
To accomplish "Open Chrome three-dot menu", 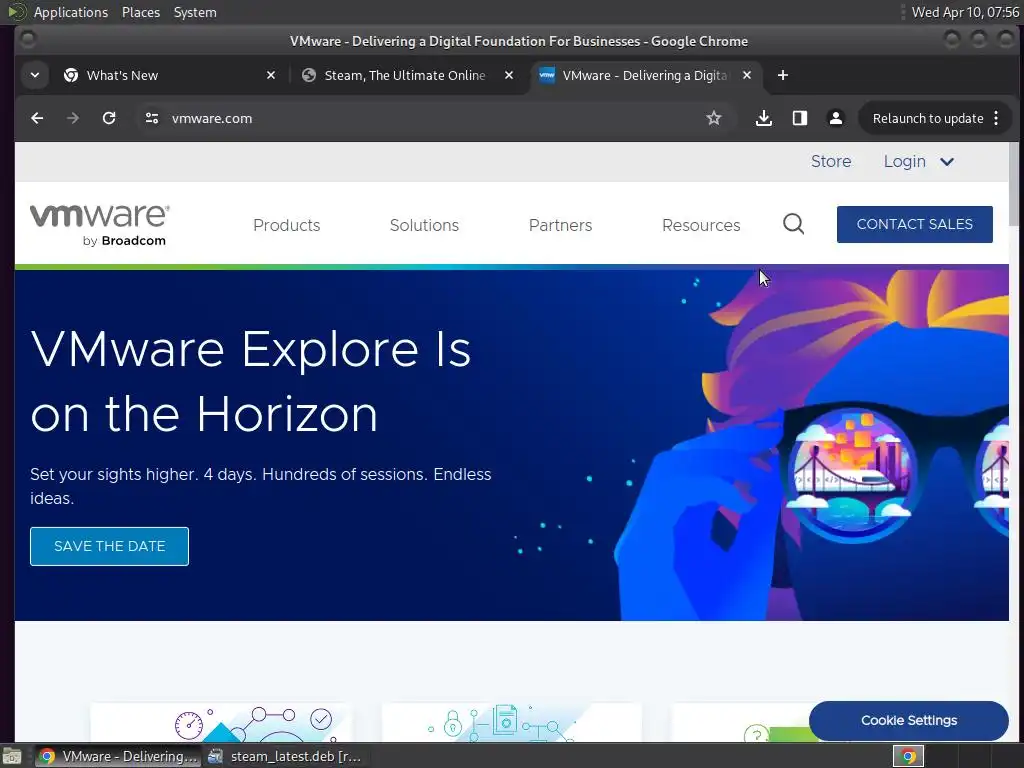I will click(996, 118).
